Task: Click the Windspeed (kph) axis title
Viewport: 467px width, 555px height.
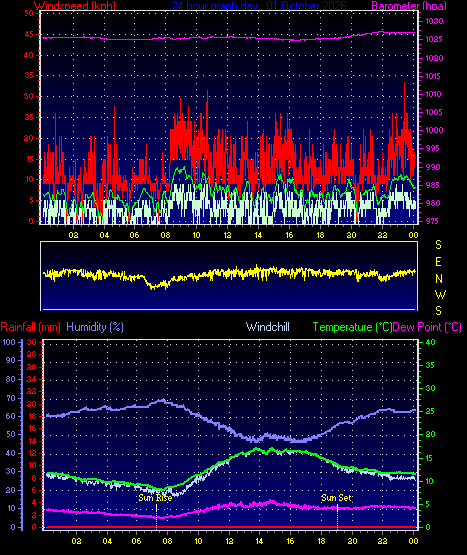Action: click(75, 6)
